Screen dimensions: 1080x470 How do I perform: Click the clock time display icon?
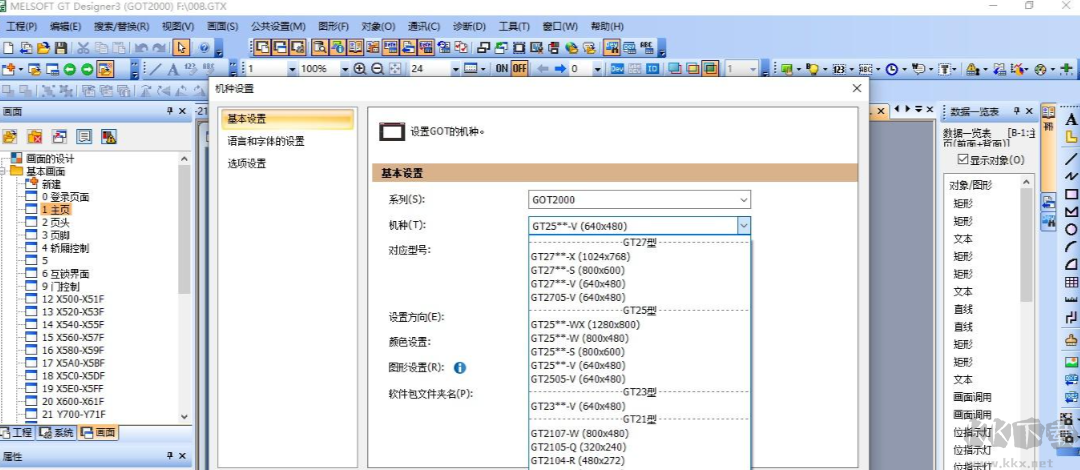point(891,69)
